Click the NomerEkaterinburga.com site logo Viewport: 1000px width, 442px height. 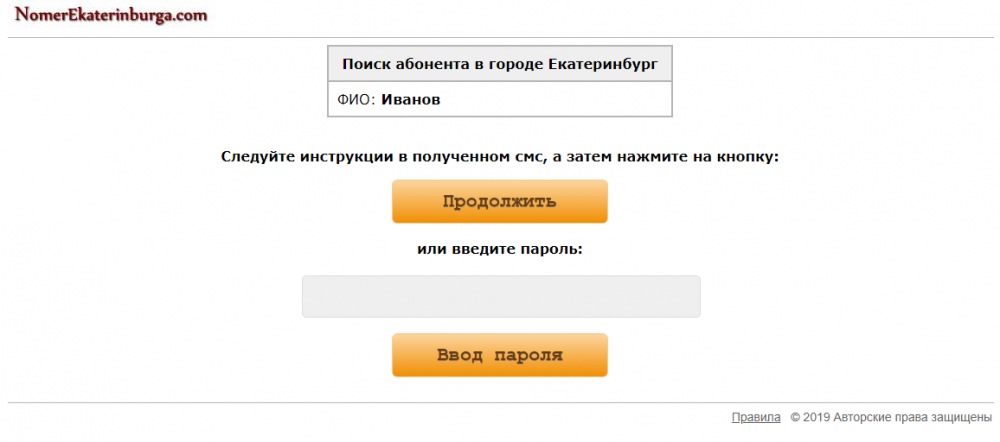pyautogui.click(x=111, y=15)
